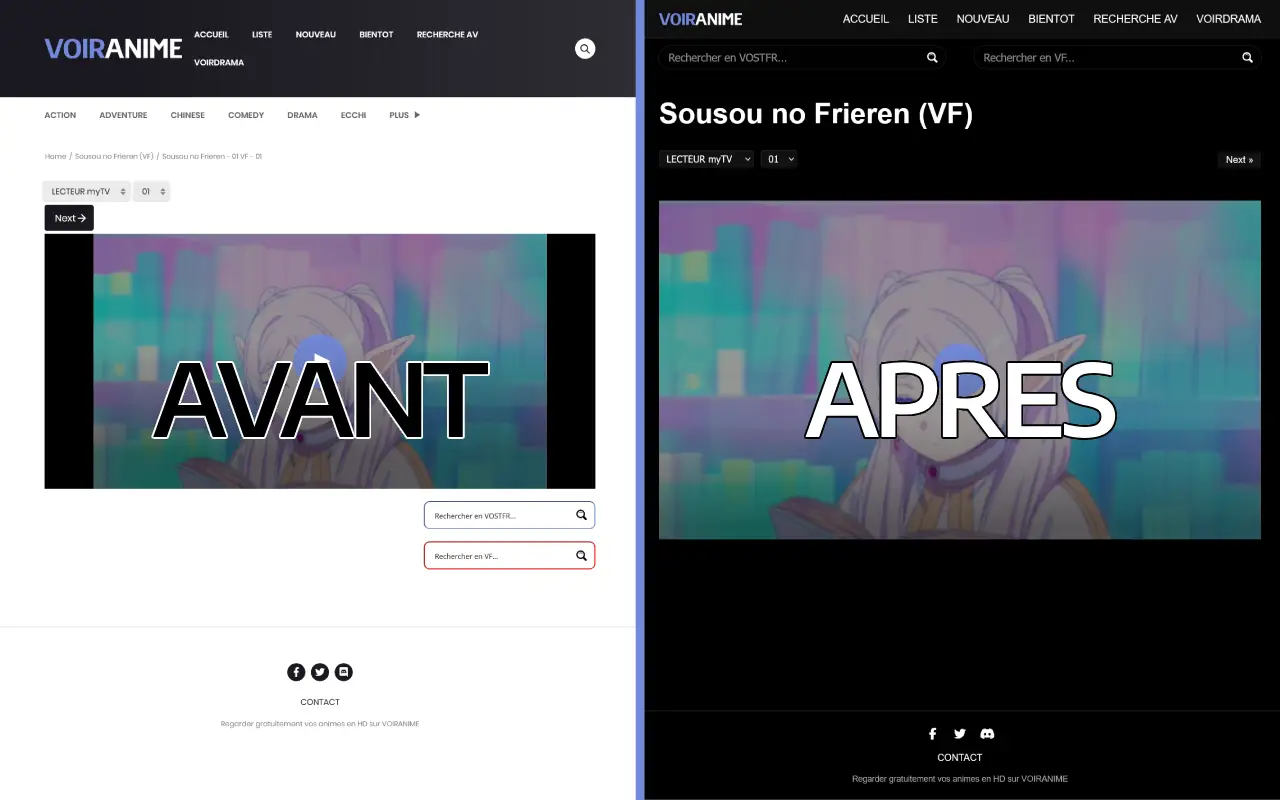
Task: Open the LECTEUR myTV dropdown in APRES panel
Action: coord(706,159)
